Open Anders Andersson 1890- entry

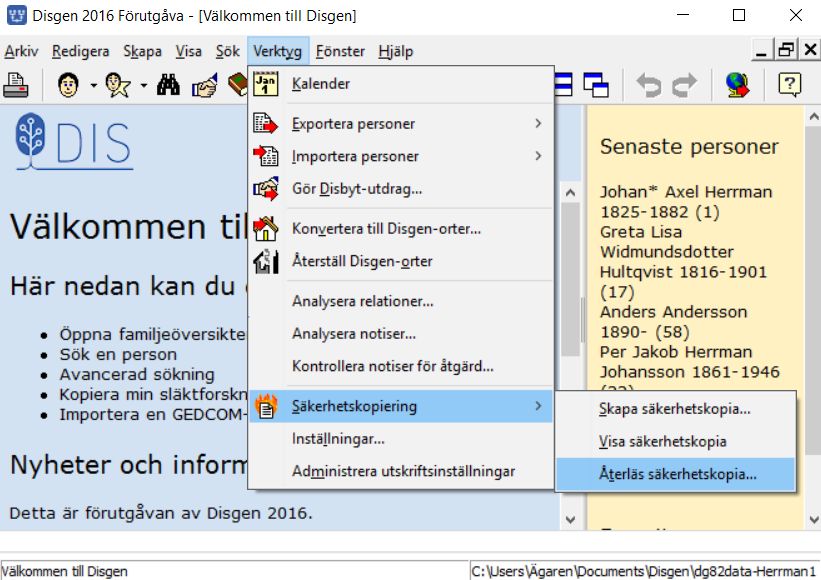[674, 322]
